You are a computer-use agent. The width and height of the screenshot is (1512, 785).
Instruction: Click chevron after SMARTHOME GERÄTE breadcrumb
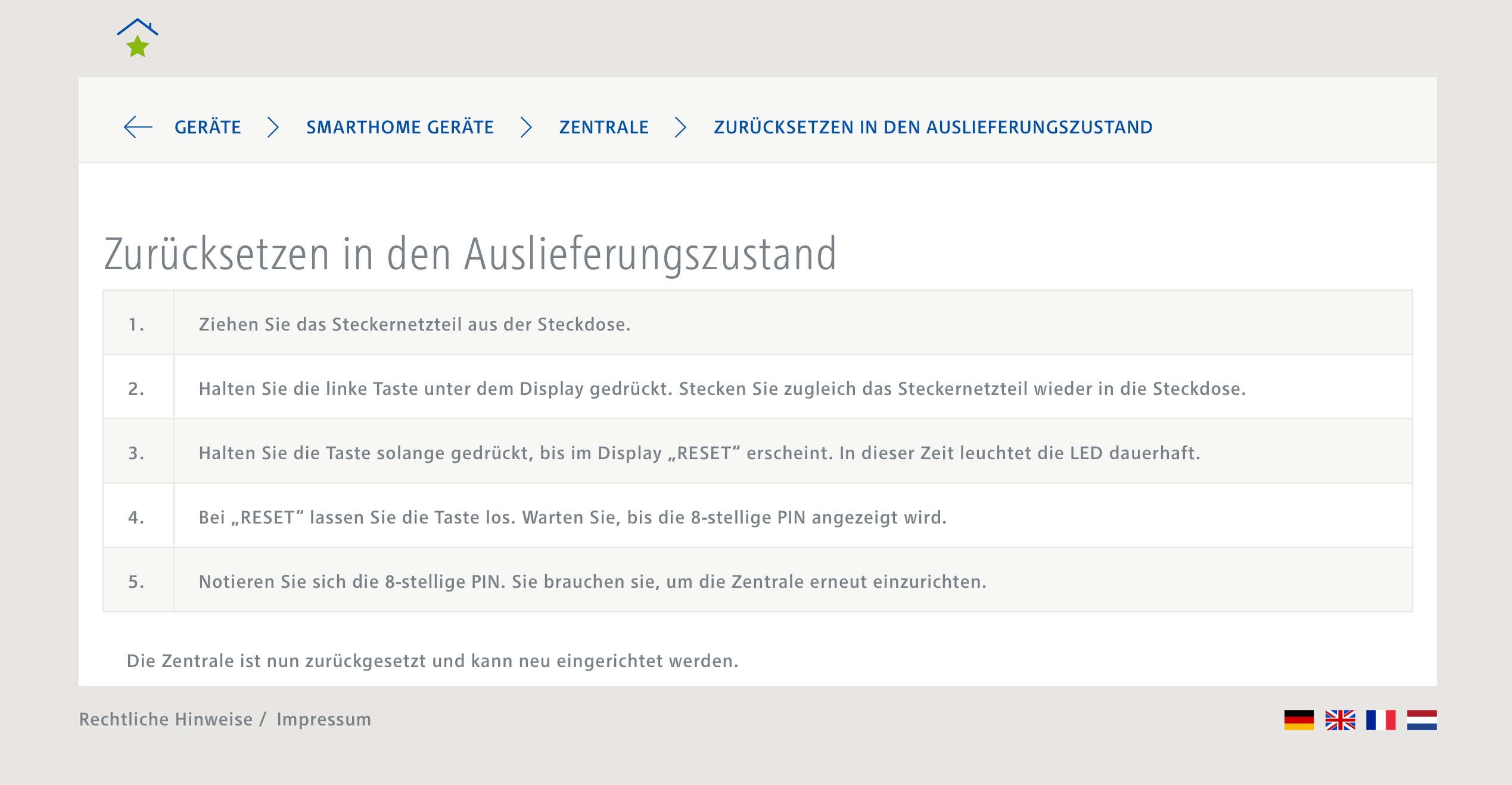pos(525,127)
